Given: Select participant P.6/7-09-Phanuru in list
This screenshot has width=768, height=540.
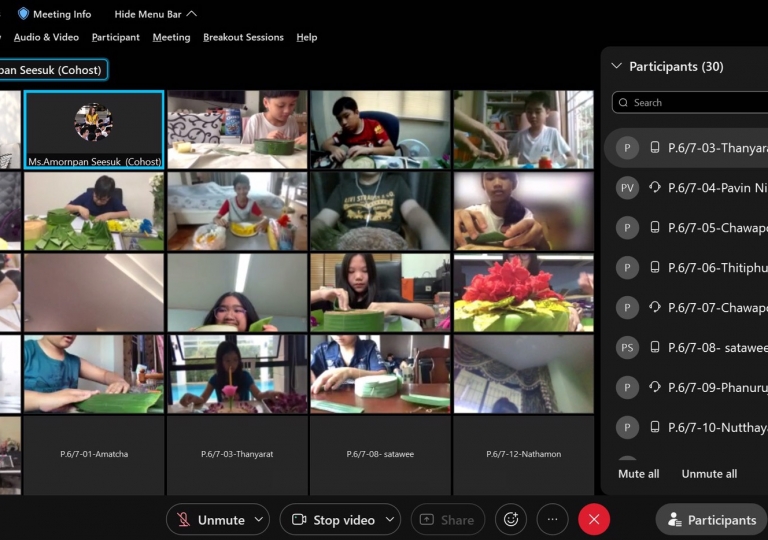Looking at the screenshot, I should [687, 388].
